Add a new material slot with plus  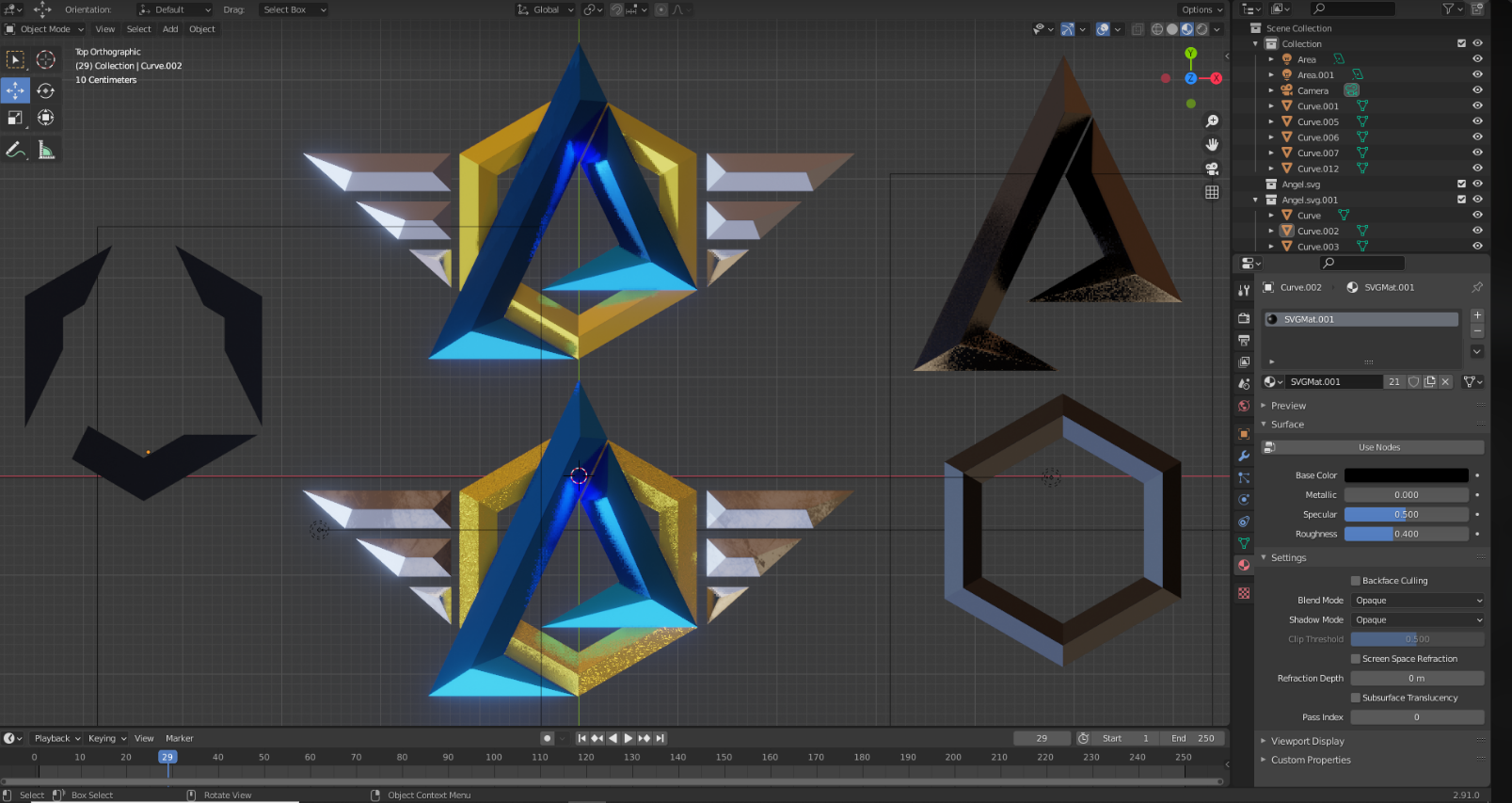tap(1477, 315)
